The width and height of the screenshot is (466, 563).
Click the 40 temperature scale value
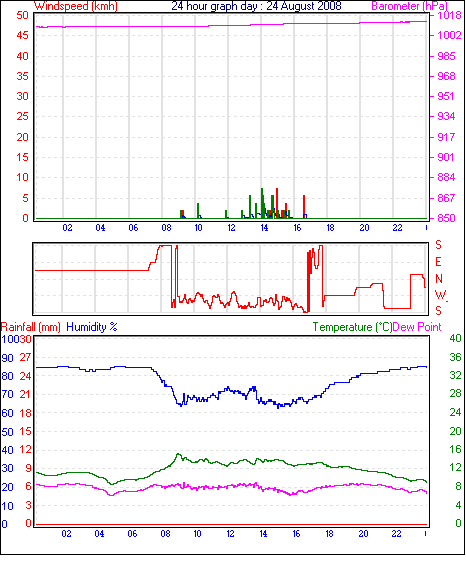coord(455,338)
